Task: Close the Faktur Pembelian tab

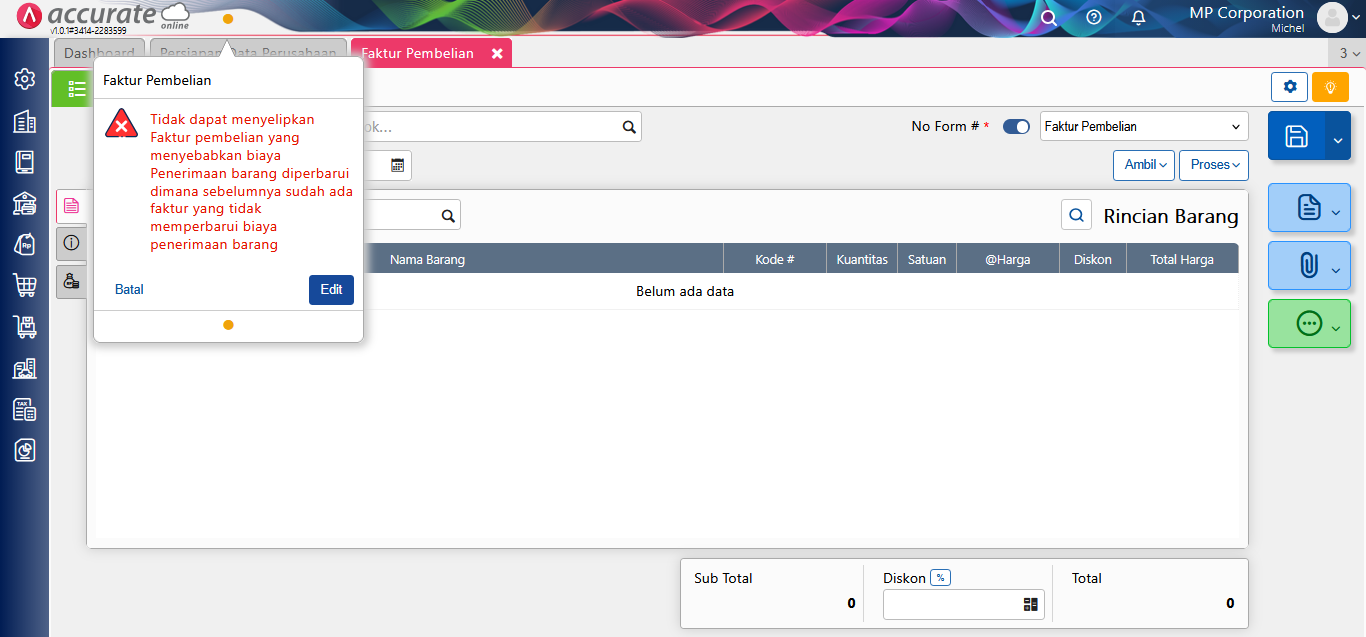Action: click(497, 53)
